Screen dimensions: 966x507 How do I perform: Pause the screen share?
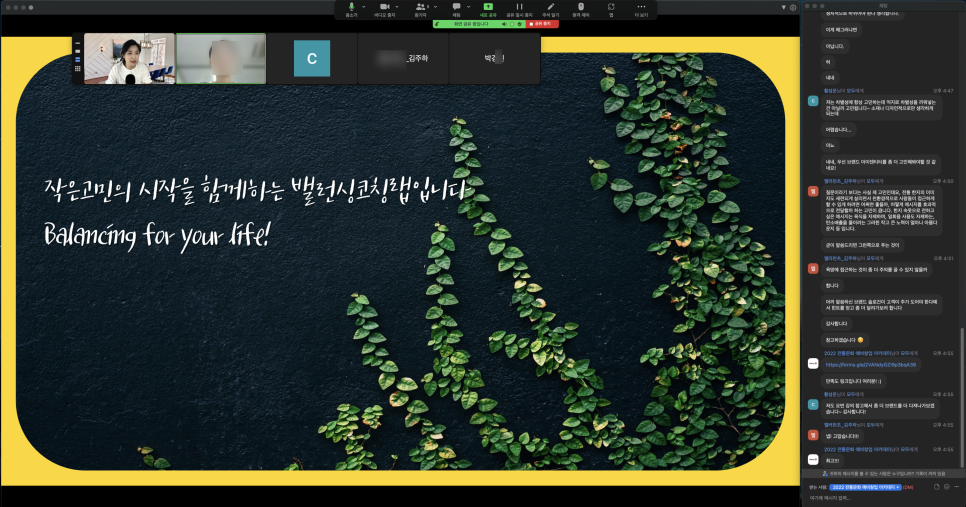(x=519, y=7)
